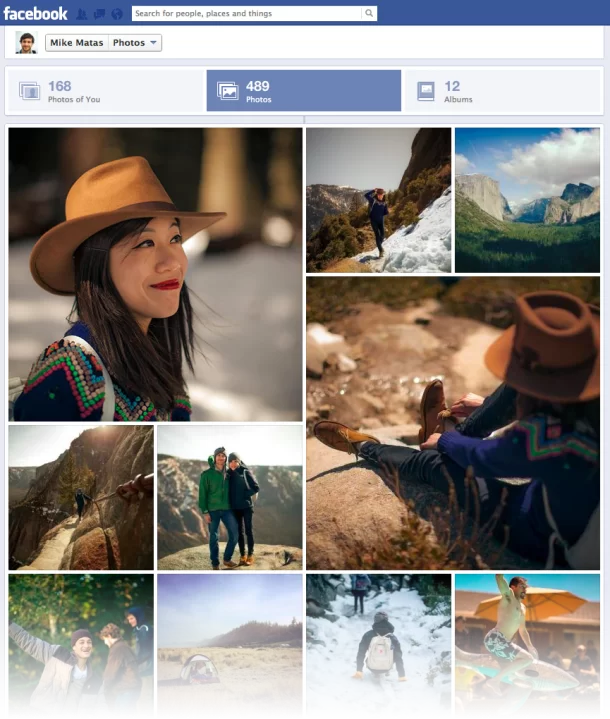This screenshot has height=719, width=610.
Task: Open large photo of woman in hat
Action: [155, 274]
